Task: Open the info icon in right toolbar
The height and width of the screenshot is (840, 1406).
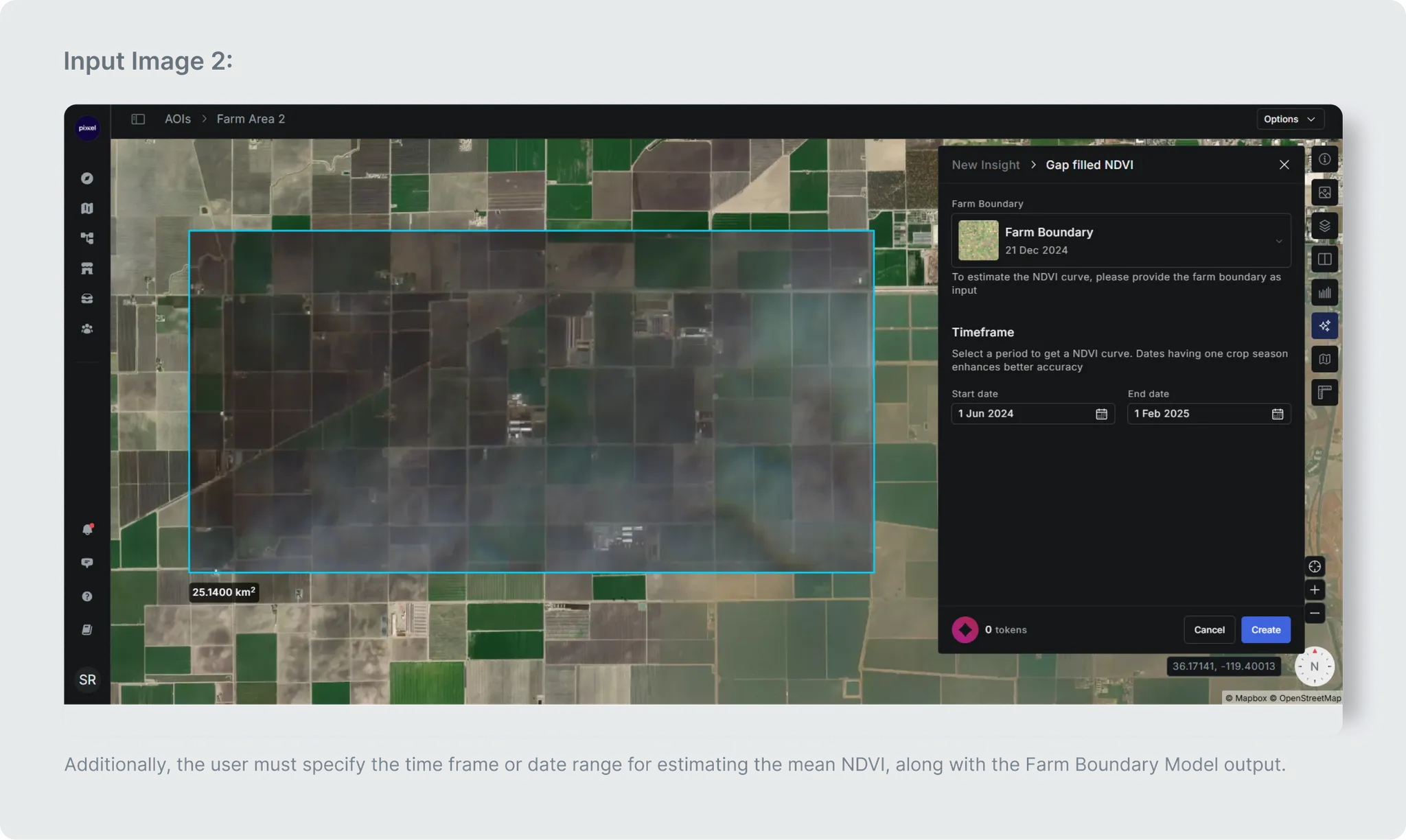Action: click(1324, 159)
